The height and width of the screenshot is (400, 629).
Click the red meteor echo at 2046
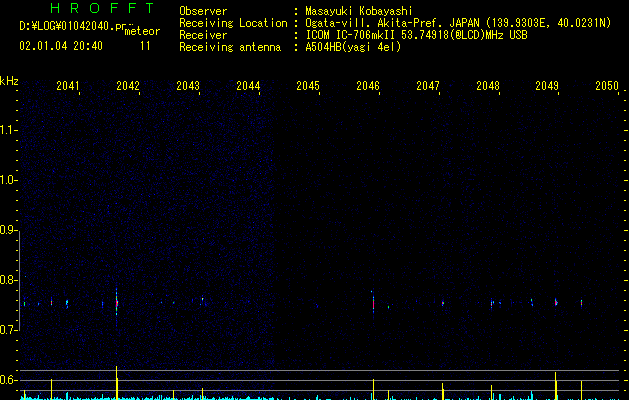coord(373,304)
